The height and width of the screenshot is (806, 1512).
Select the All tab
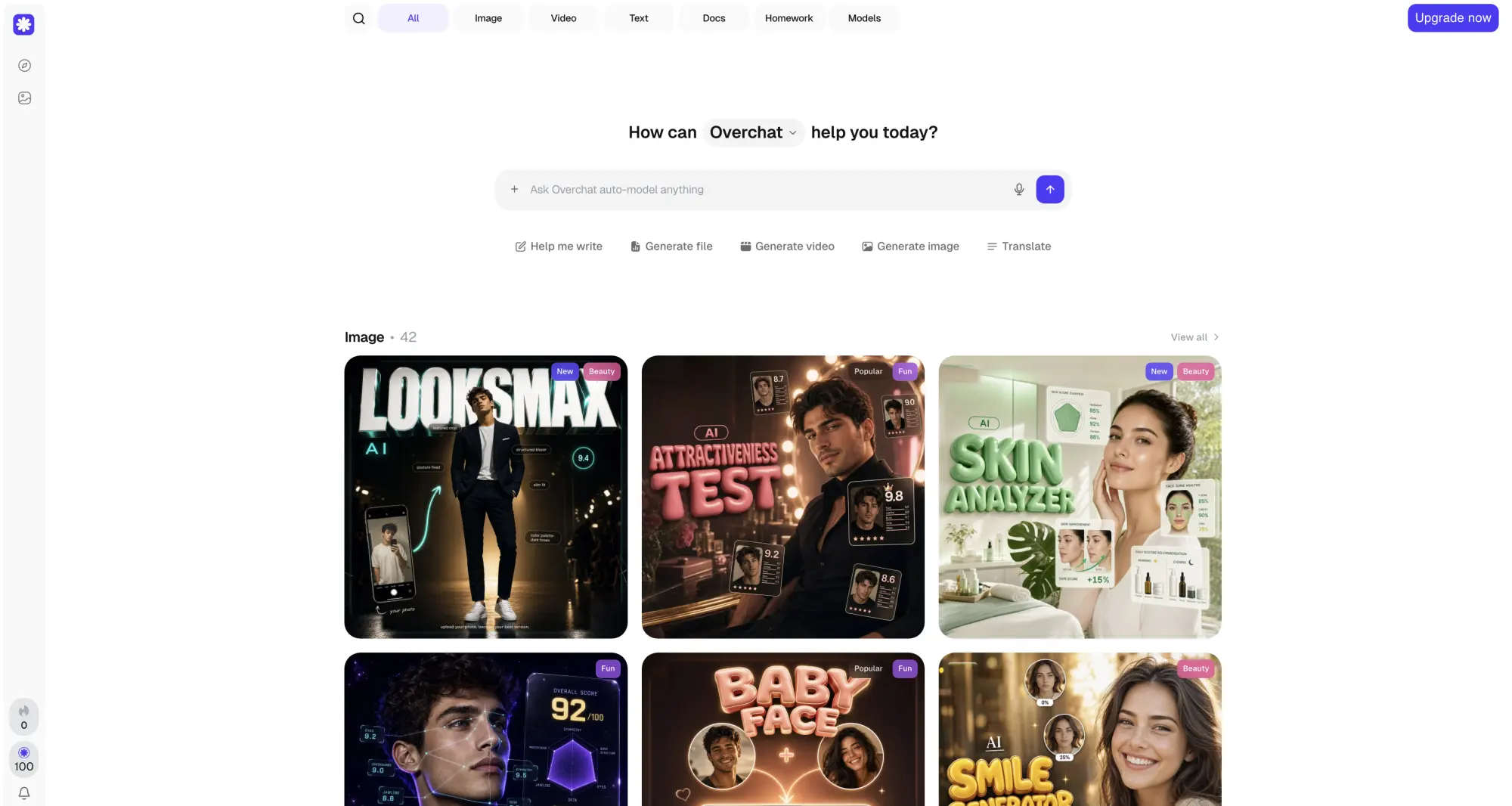point(413,18)
